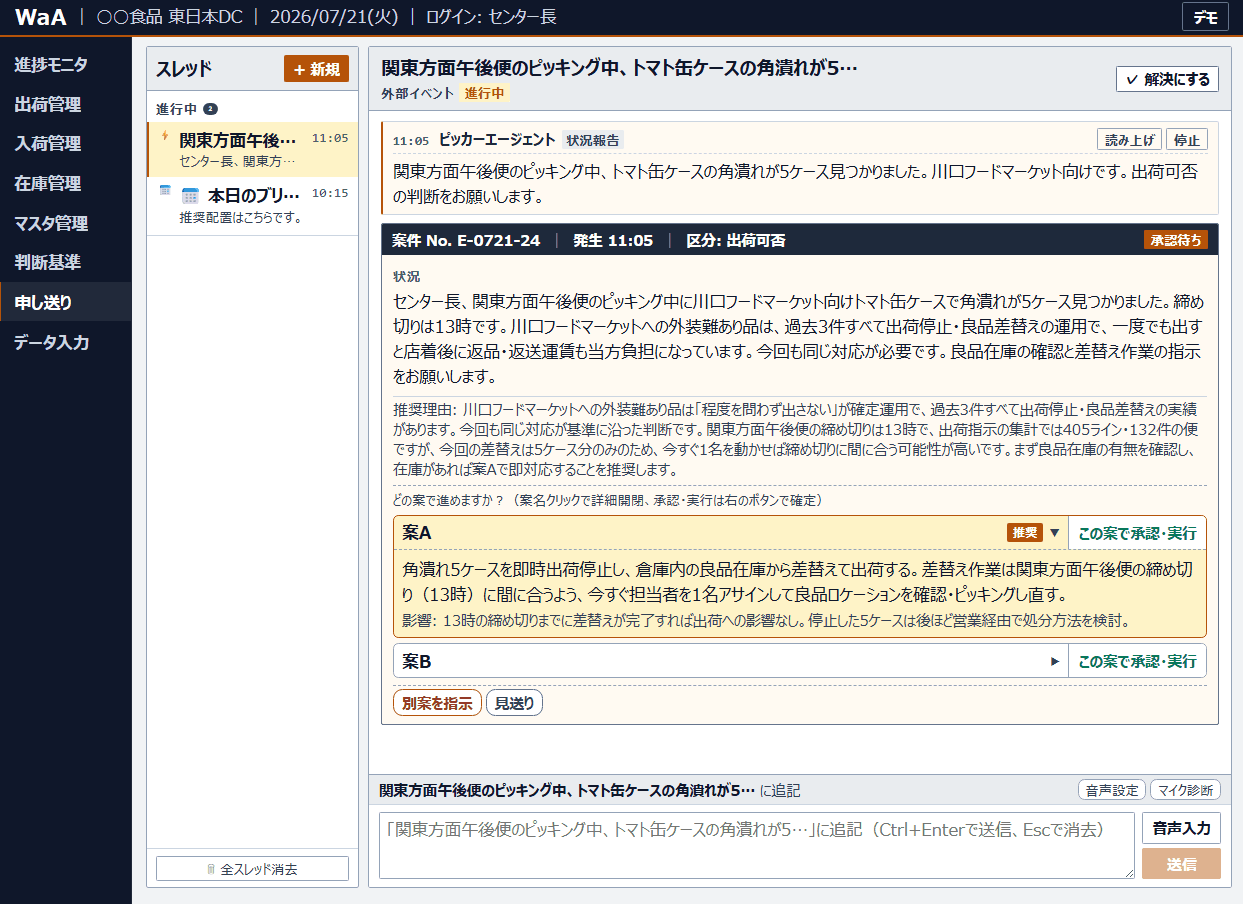Image resolution: width=1243 pixels, height=904 pixels.
Task: Mark the thread resolved with 解決にする
Action: click(1167, 79)
